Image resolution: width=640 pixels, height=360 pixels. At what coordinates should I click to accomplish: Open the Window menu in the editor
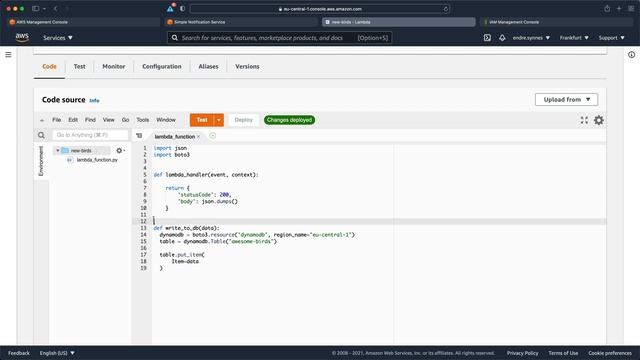[166, 120]
